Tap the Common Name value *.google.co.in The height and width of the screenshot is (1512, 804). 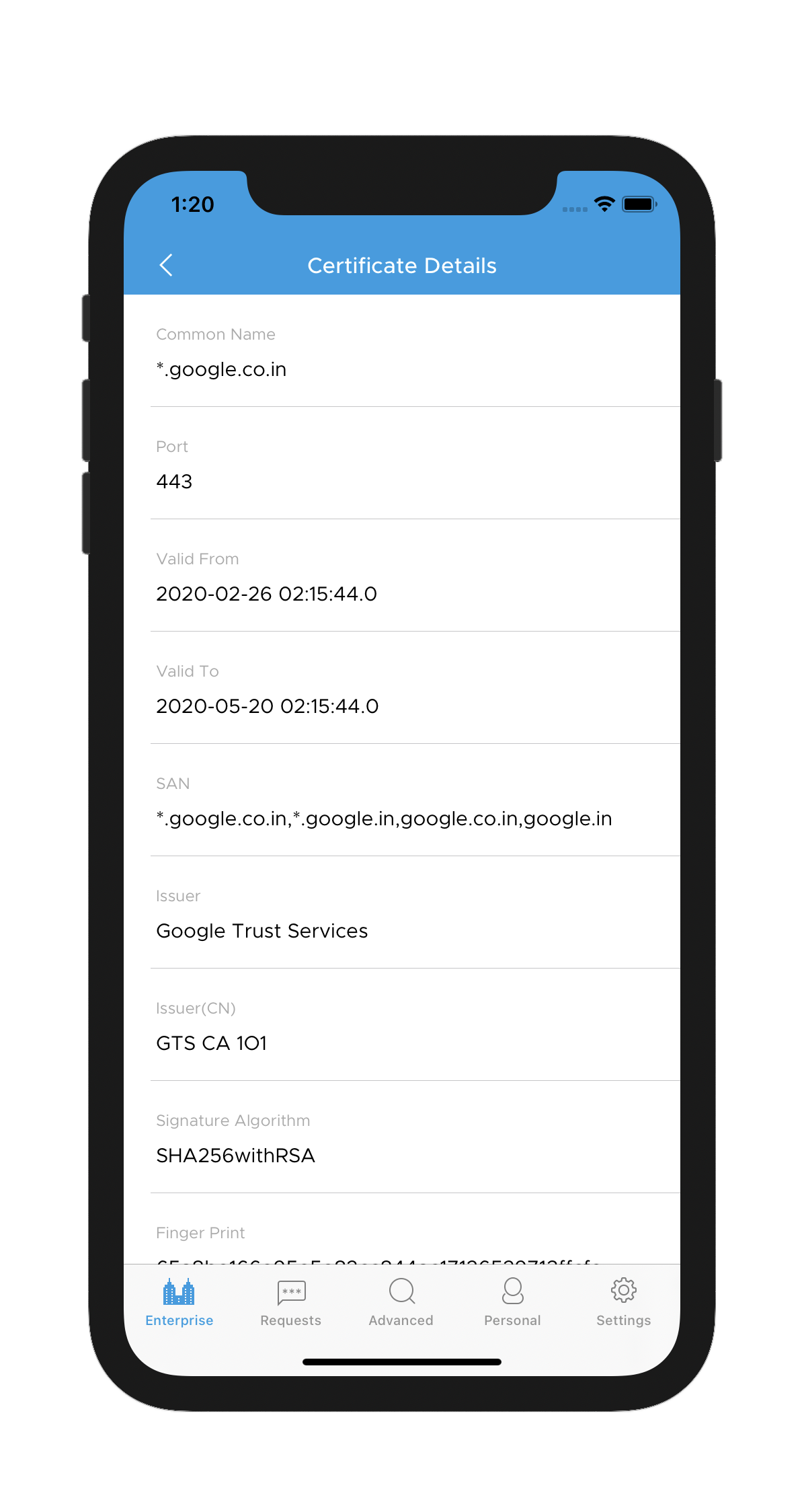[222, 369]
